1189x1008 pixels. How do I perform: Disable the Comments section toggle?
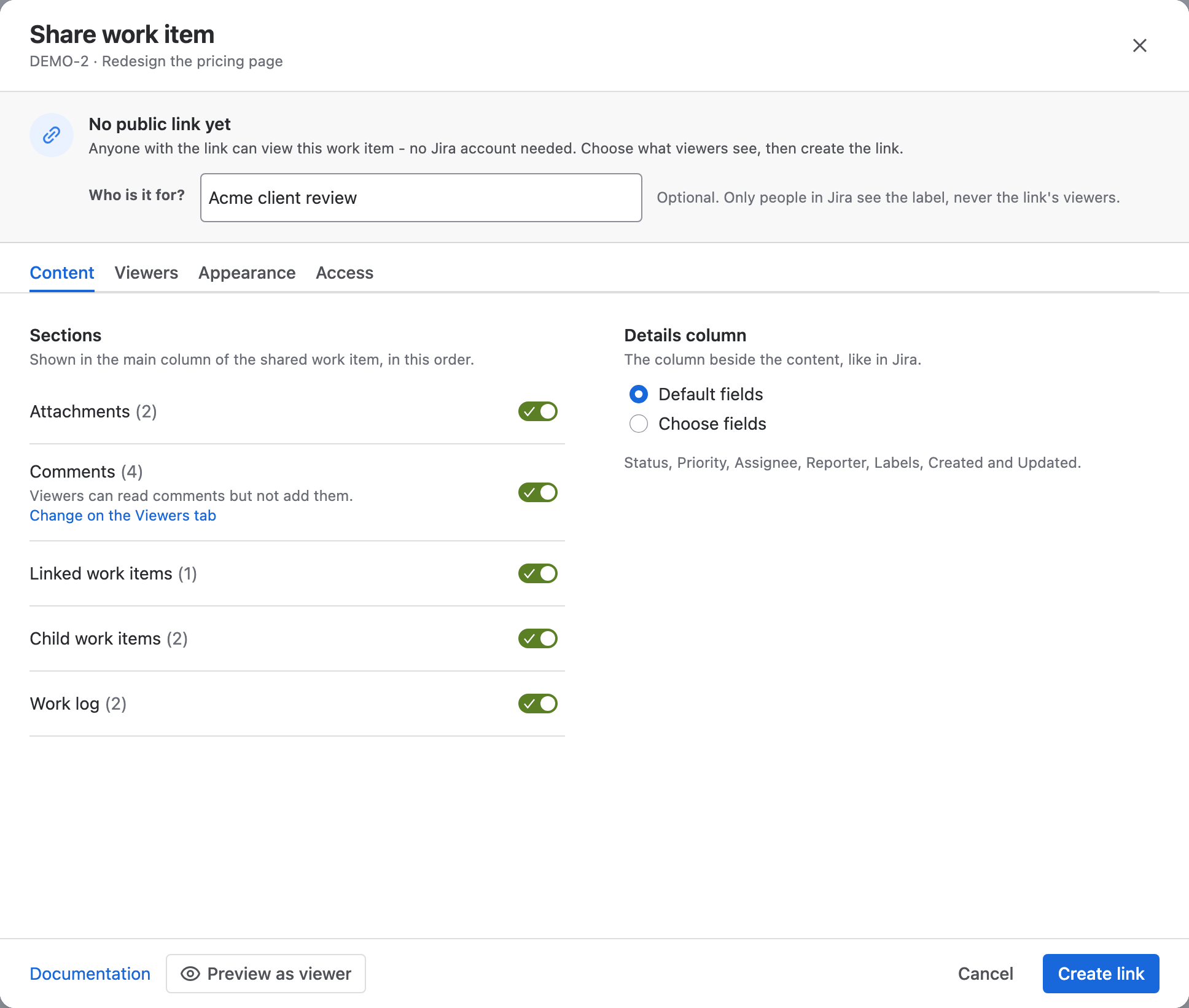538,492
